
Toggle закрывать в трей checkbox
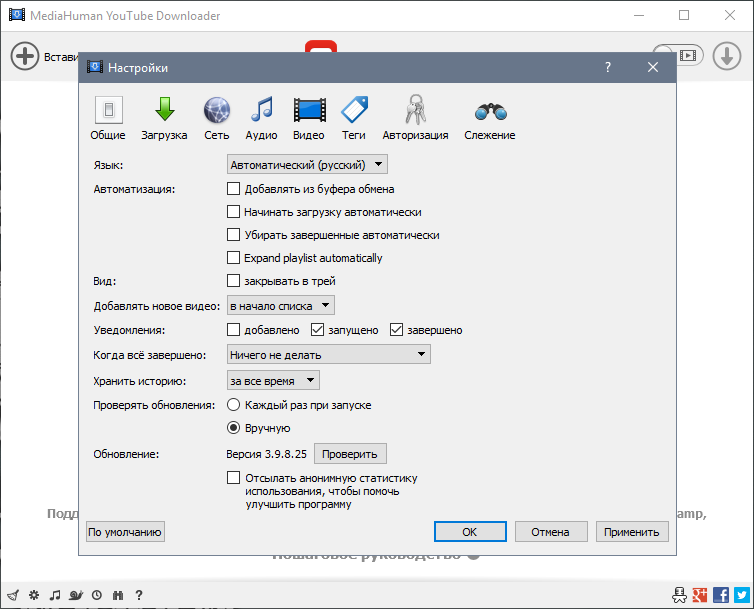233,280
